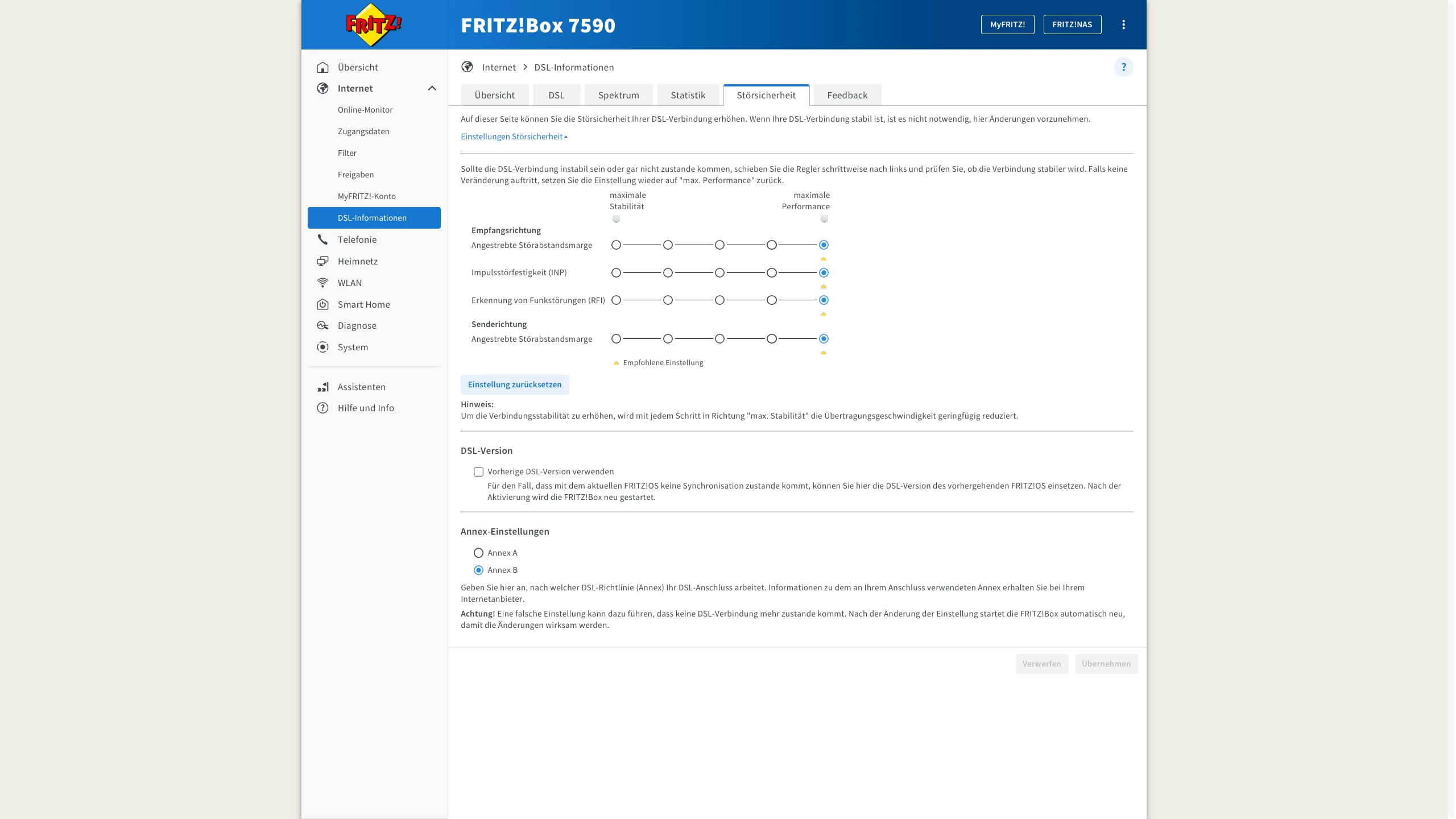The width and height of the screenshot is (1456, 819).
Task: Open the System sidebar icon
Action: [322, 347]
